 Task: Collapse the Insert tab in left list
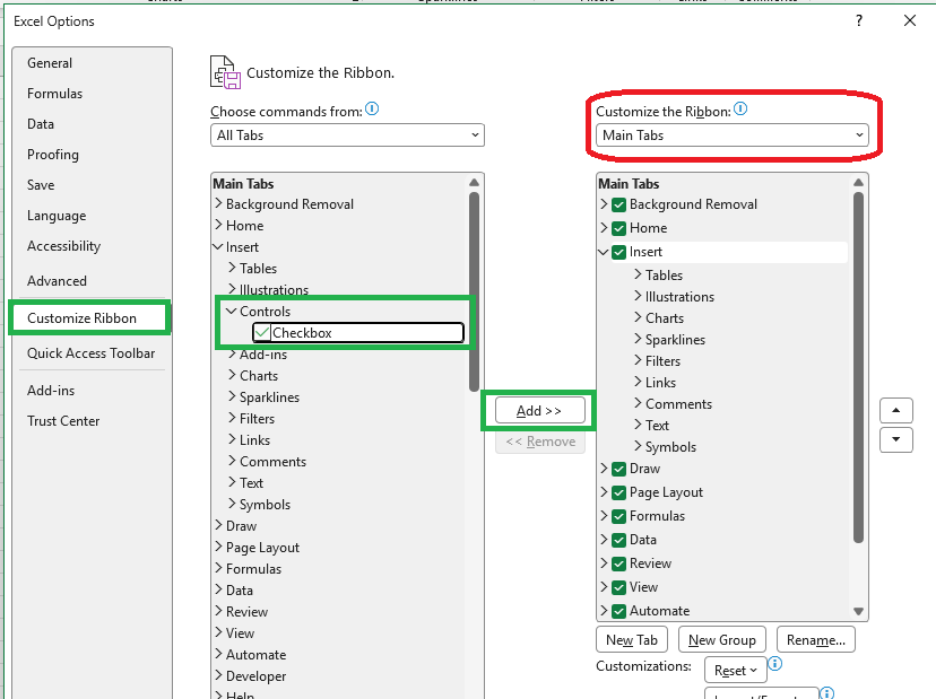(218, 247)
